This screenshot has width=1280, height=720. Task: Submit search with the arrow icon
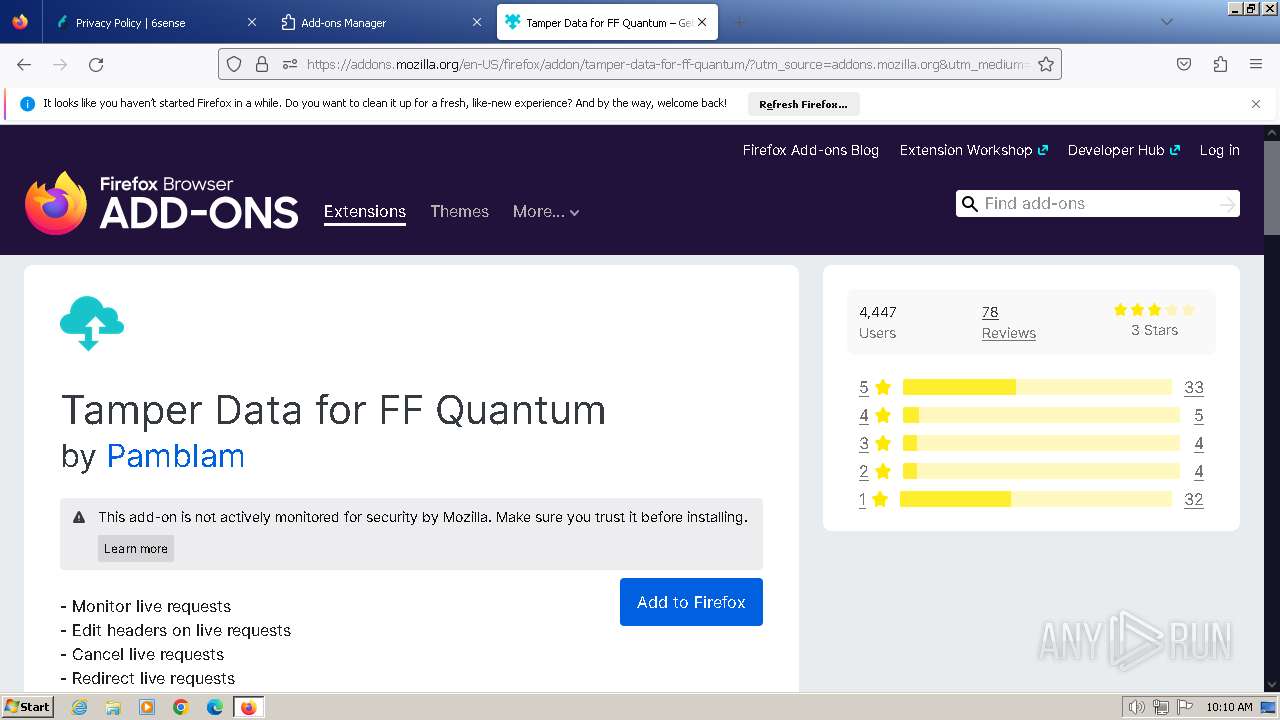click(x=1227, y=204)
